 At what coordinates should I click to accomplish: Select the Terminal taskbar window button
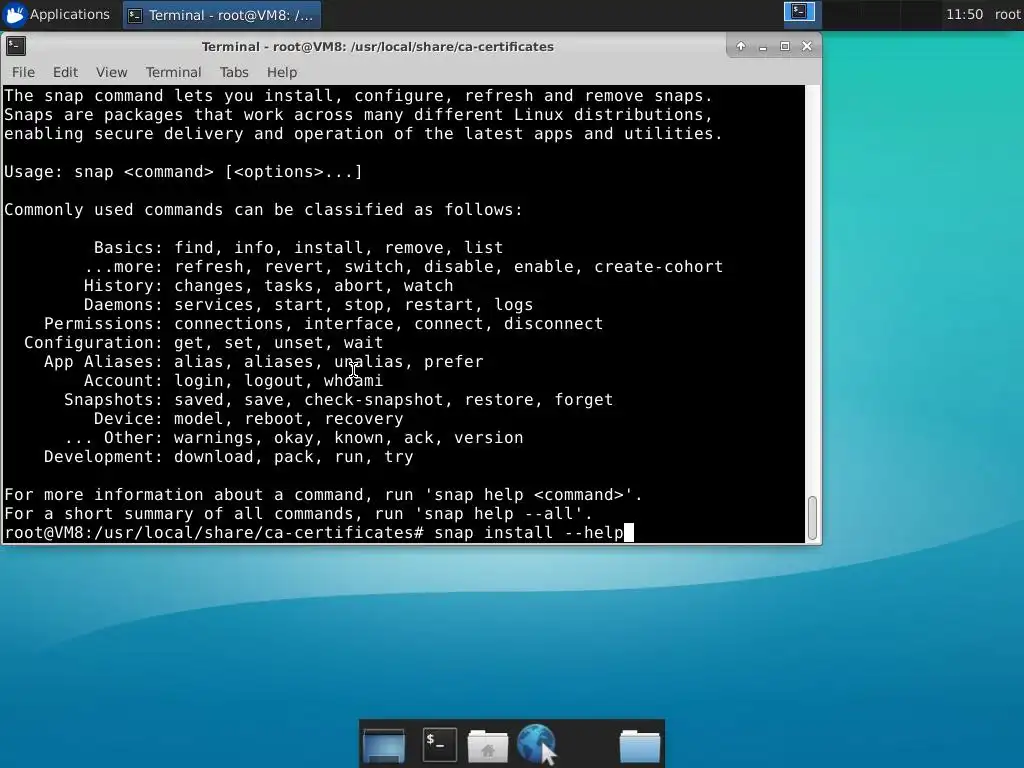pos(222,15)
